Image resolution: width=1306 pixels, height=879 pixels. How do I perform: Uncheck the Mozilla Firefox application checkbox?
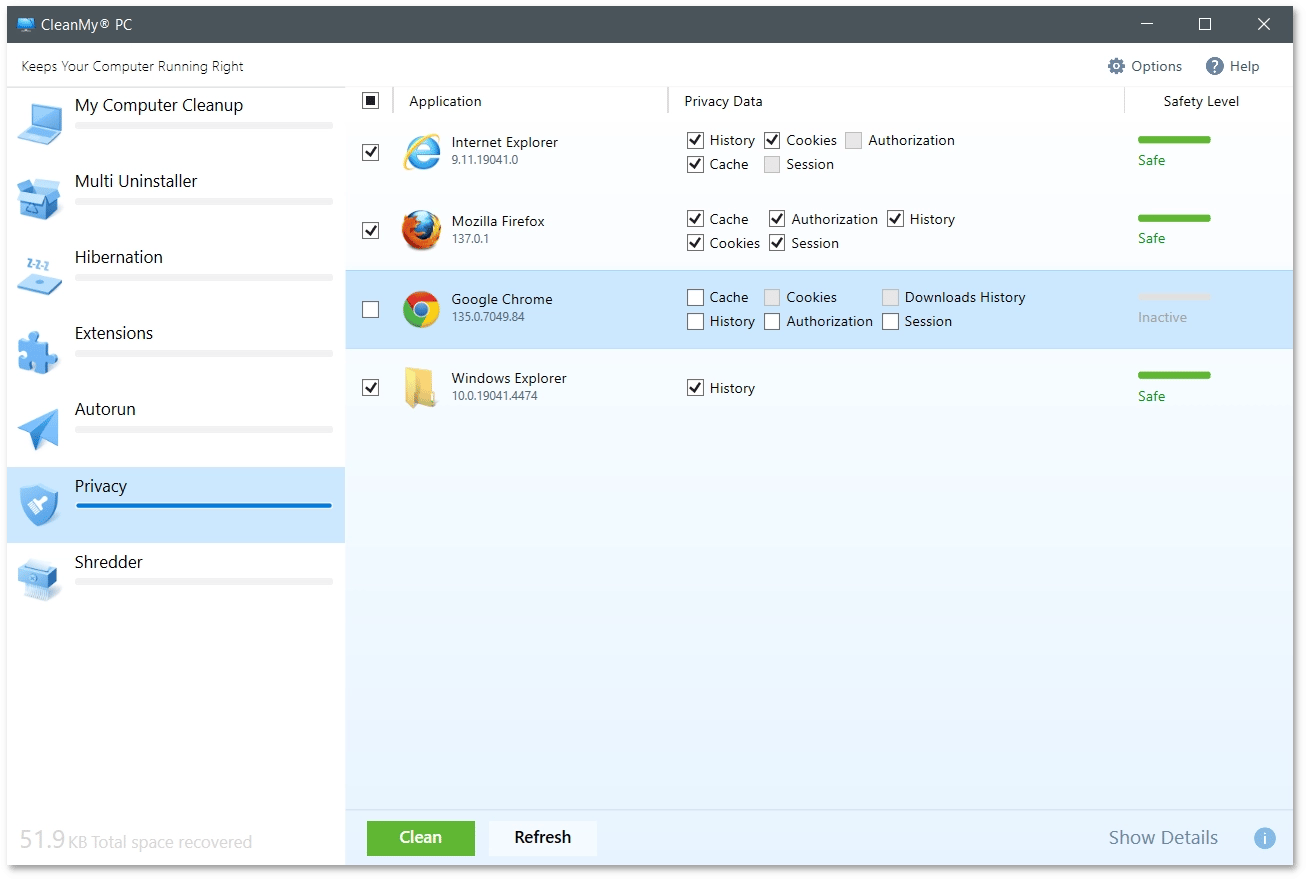click(x=371, y=230)
